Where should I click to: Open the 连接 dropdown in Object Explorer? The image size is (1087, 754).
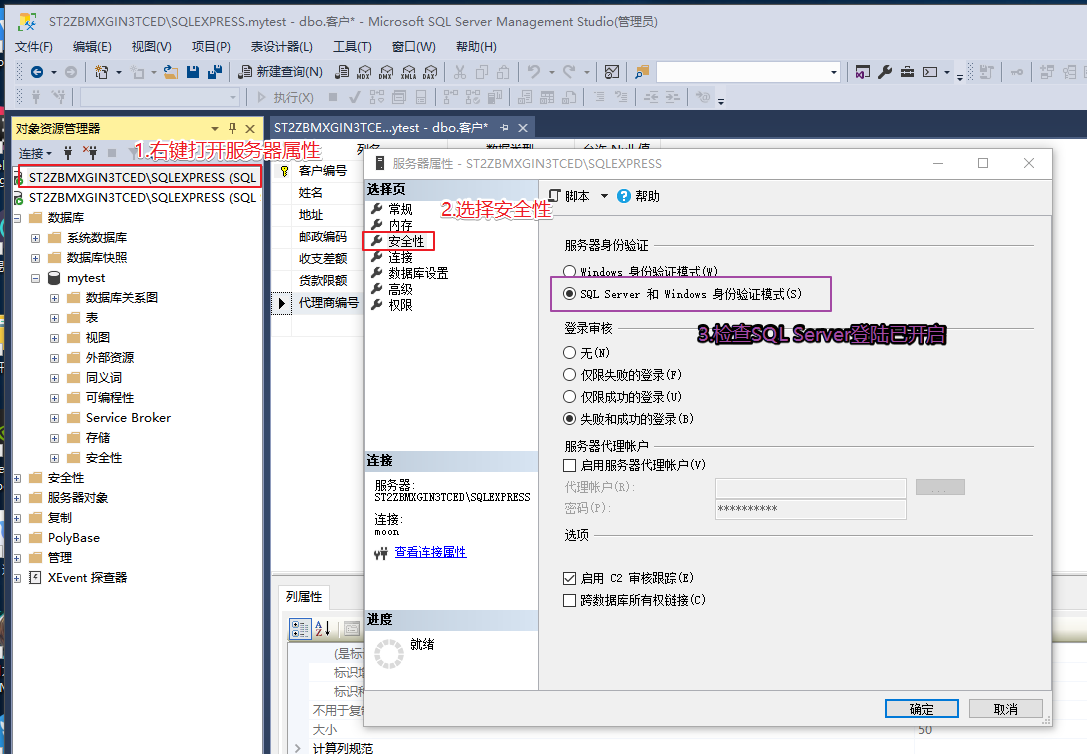coord(35,153)
